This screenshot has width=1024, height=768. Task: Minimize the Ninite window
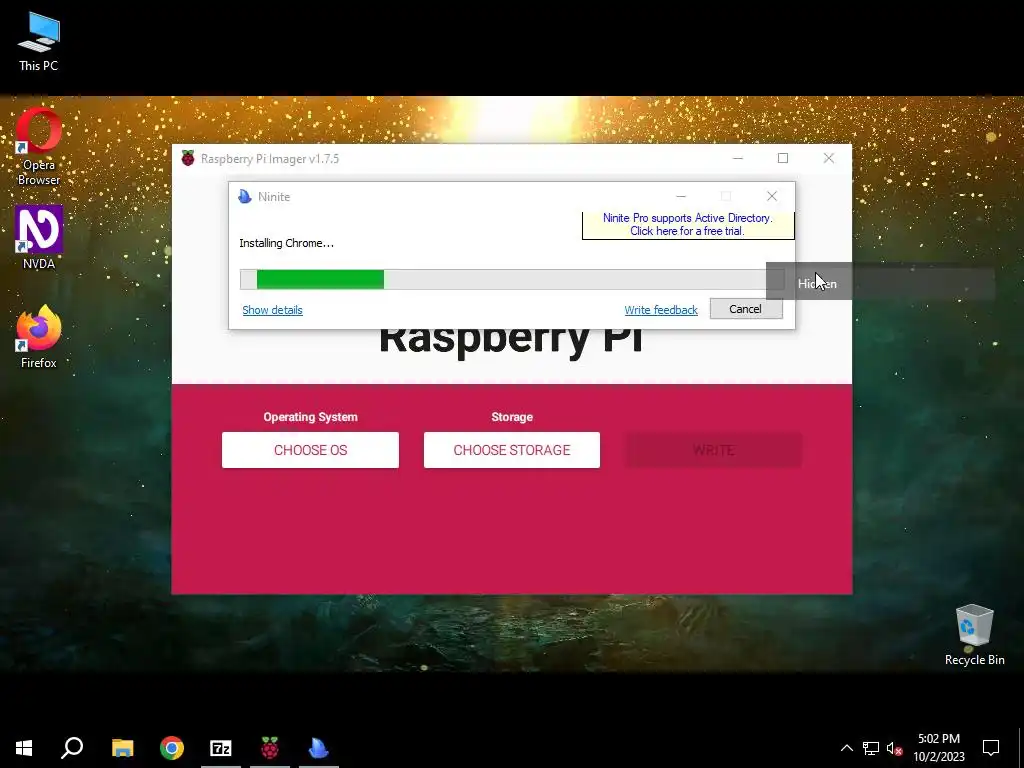(680, 197)
